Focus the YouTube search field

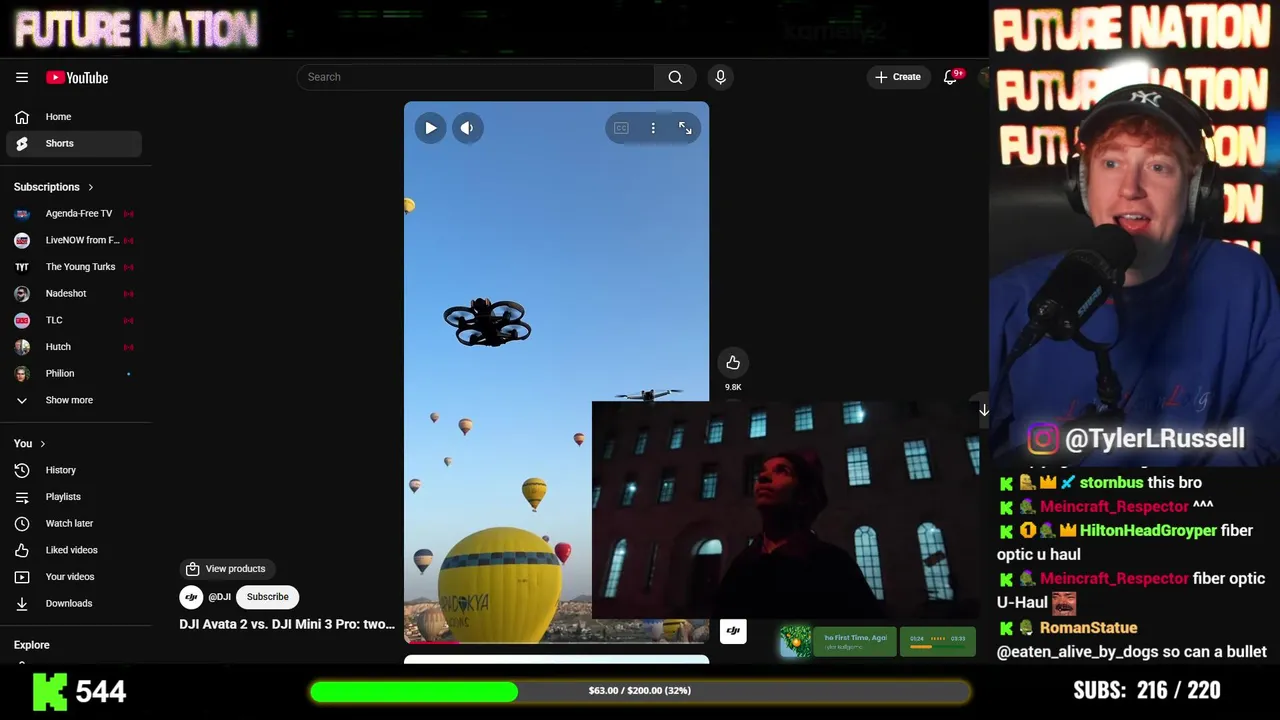pyautogui.click(x=476, y=77)
